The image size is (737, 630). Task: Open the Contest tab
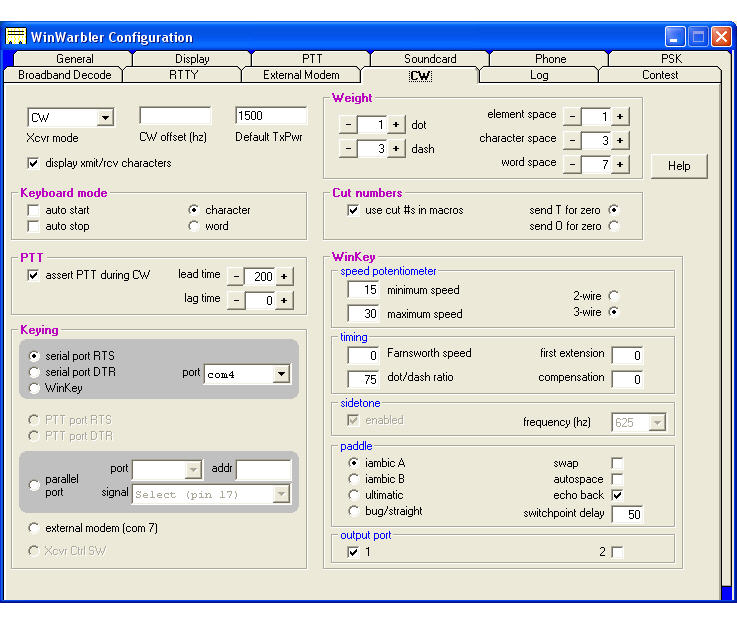pyautogui.click(x=660, y=75)
